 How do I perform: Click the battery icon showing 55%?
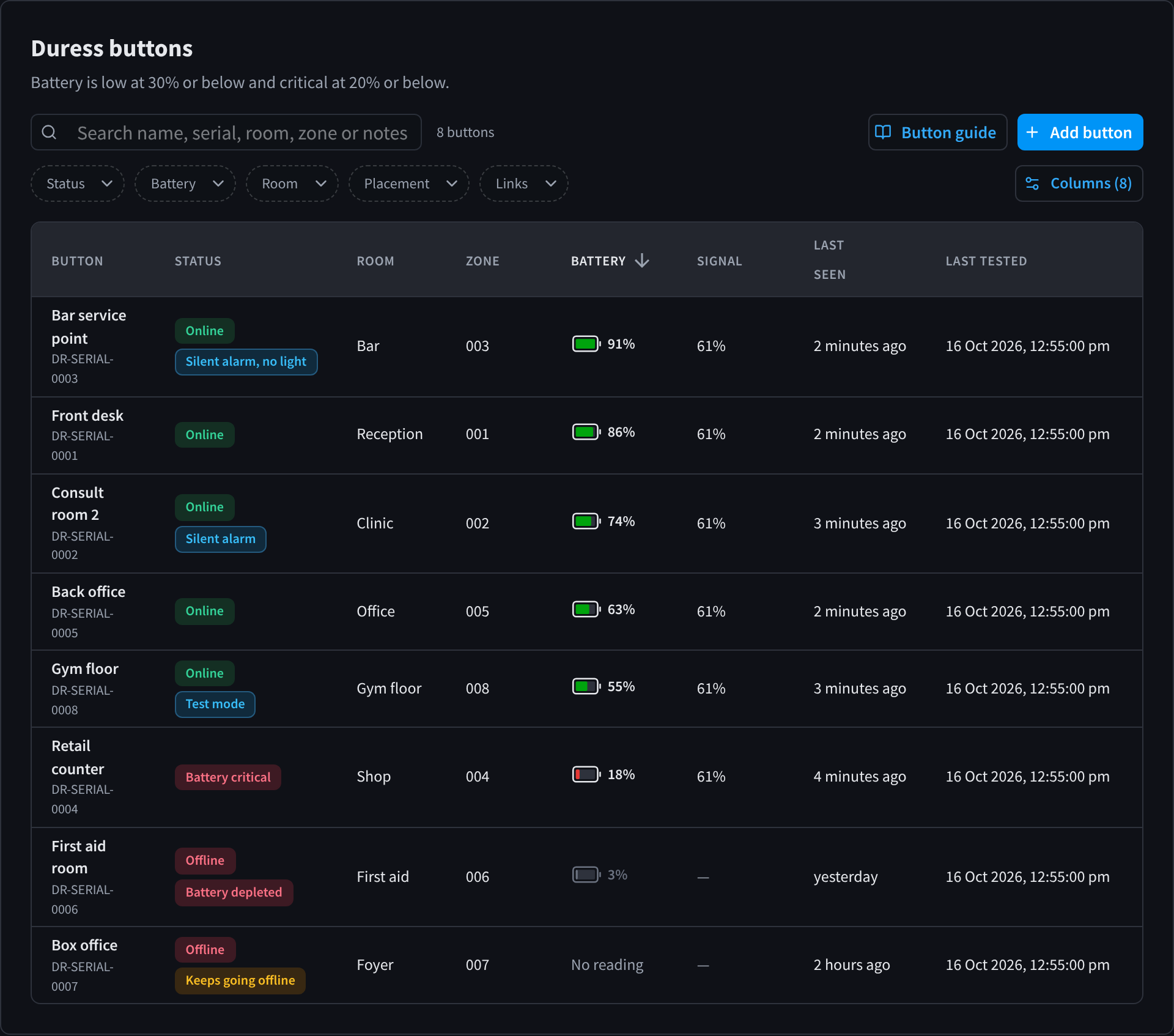(586, 686)
